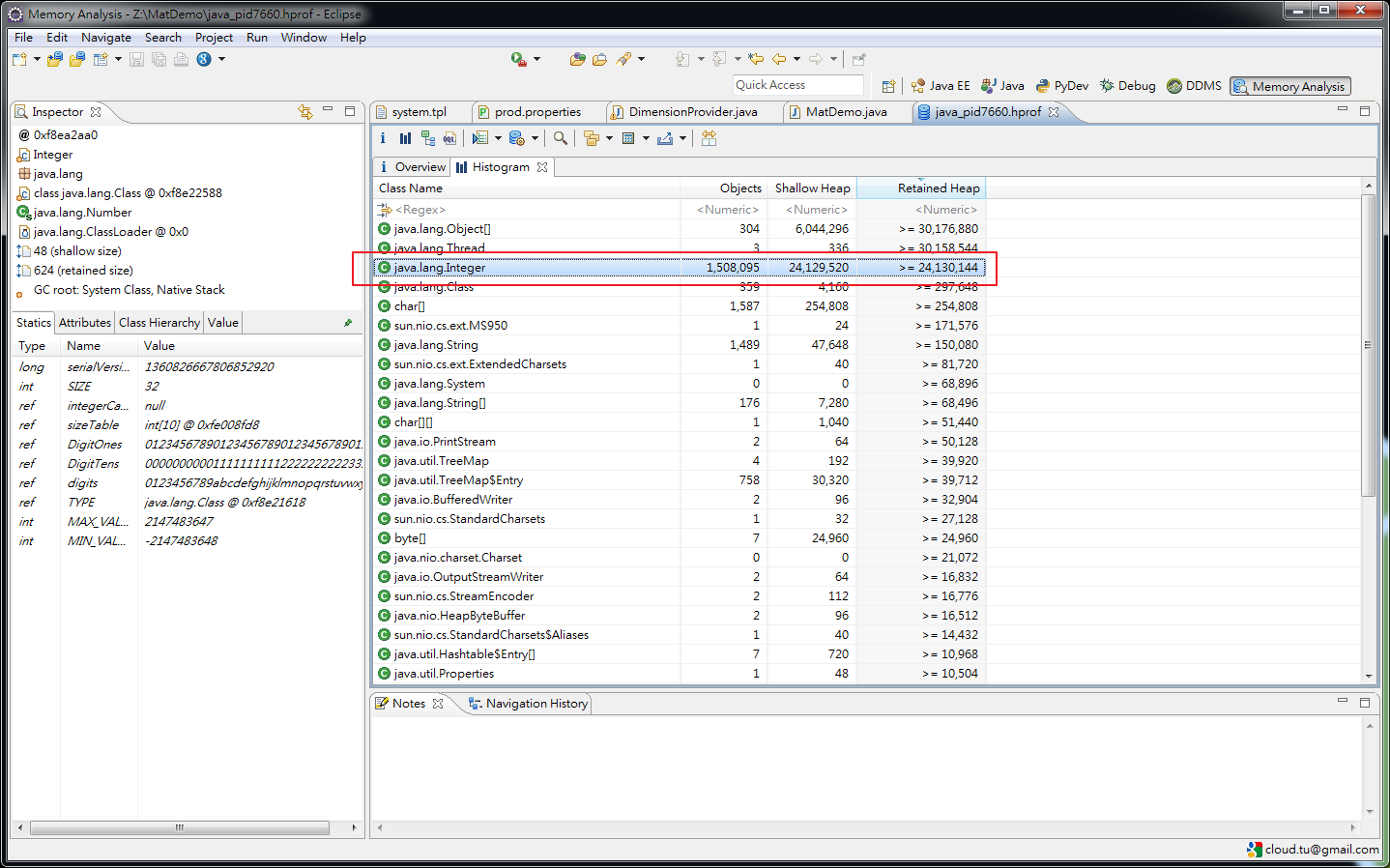Screen dimensions: 1390x868
Task: Switch to the Attributes tab in Inspector
Action: click(x=85, y=323)
